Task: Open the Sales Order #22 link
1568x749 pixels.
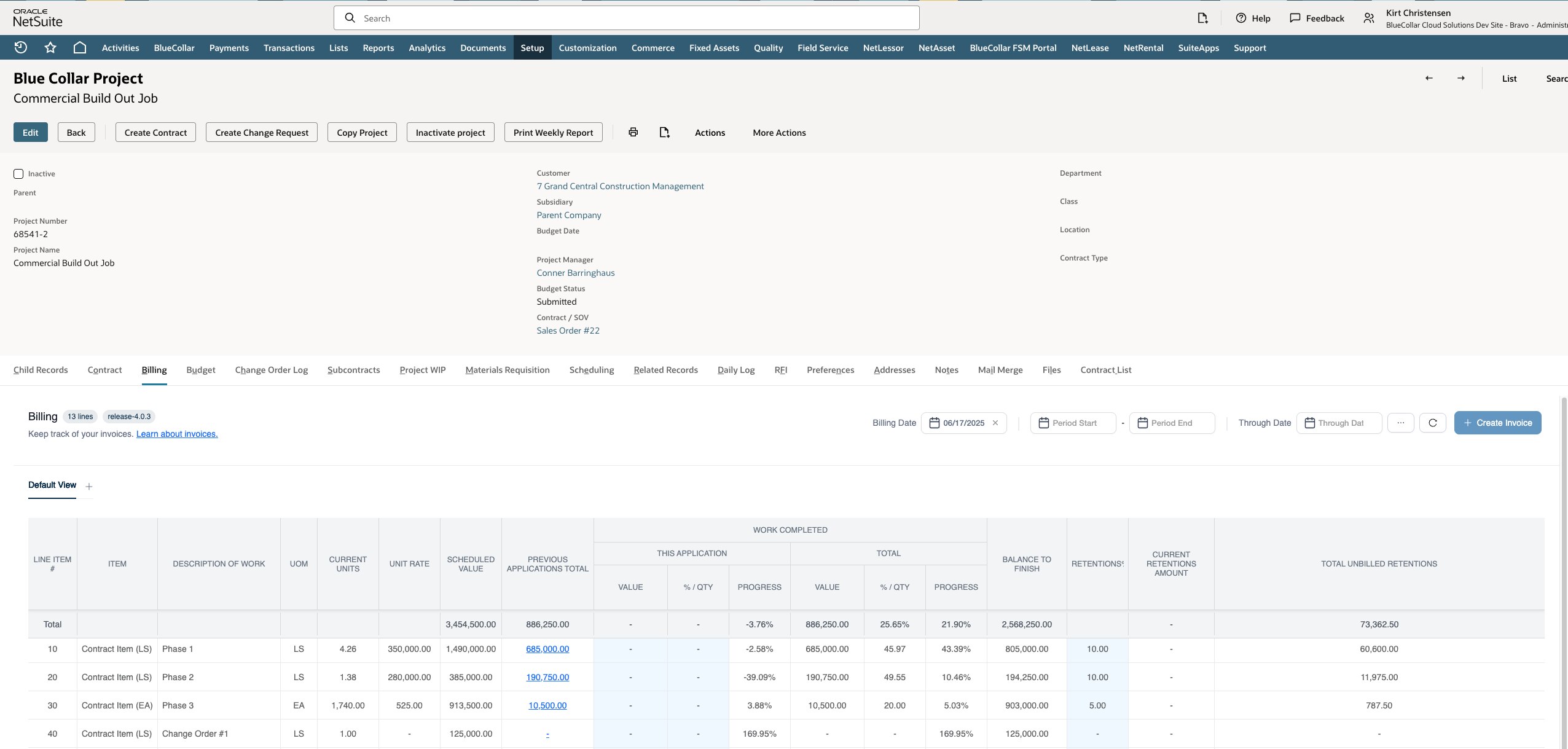Action: 568,331
